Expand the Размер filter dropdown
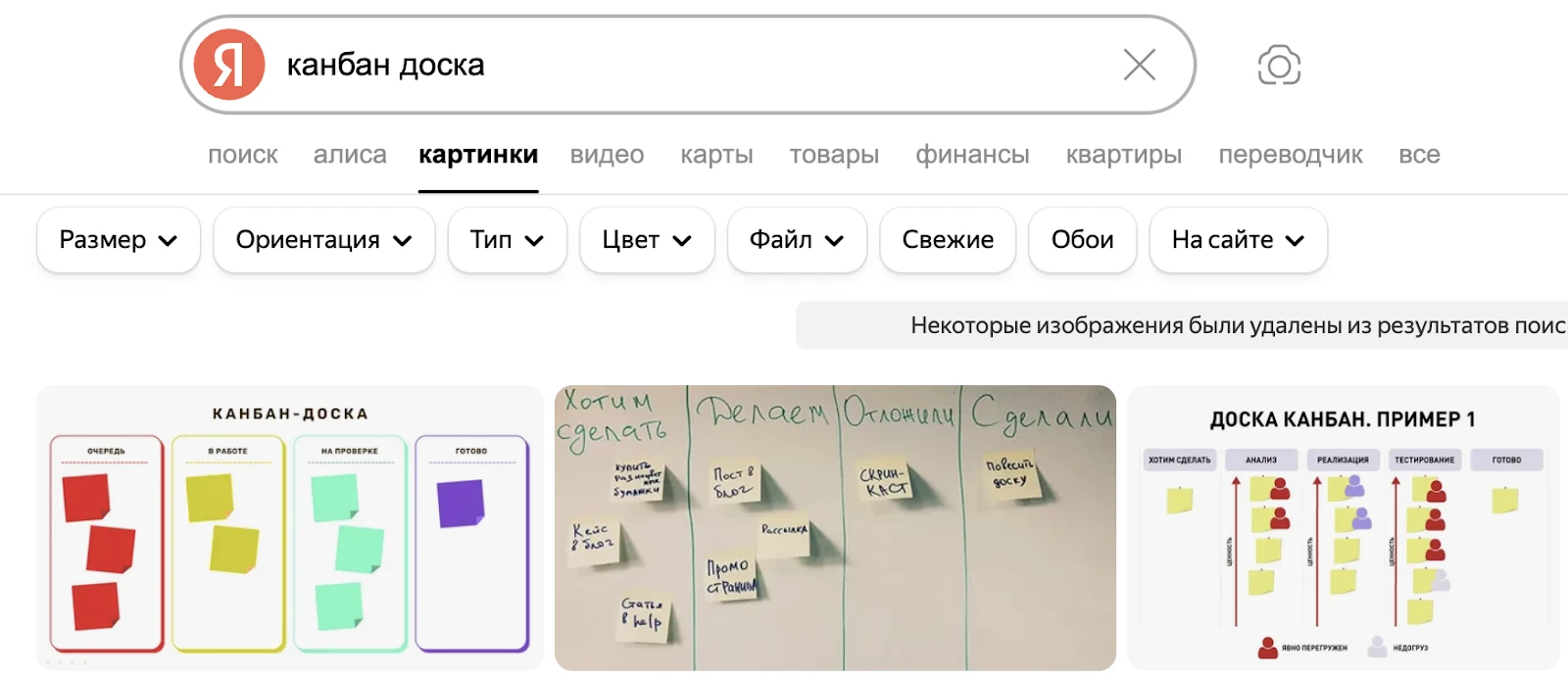Screen dimensions: 1568x679 pos(119,240)
